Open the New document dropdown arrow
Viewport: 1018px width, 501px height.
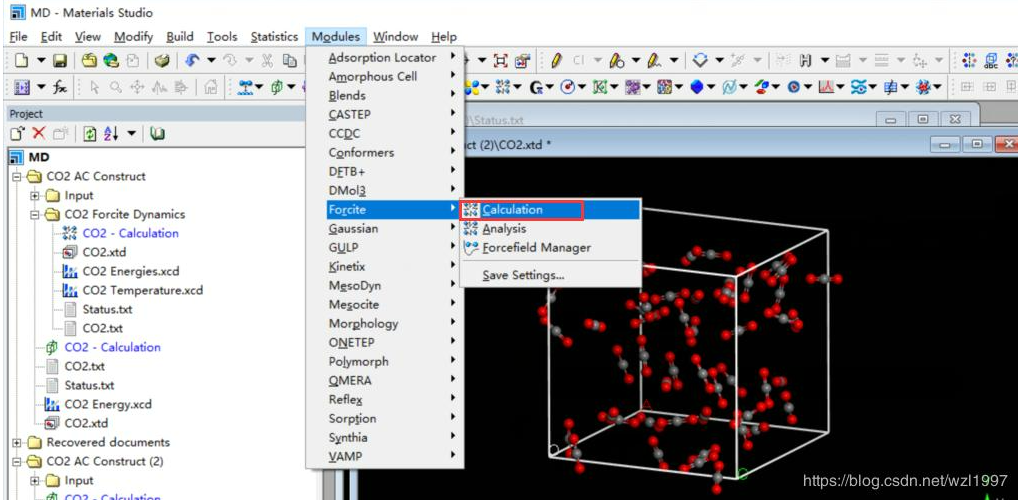tap(41, 61)
